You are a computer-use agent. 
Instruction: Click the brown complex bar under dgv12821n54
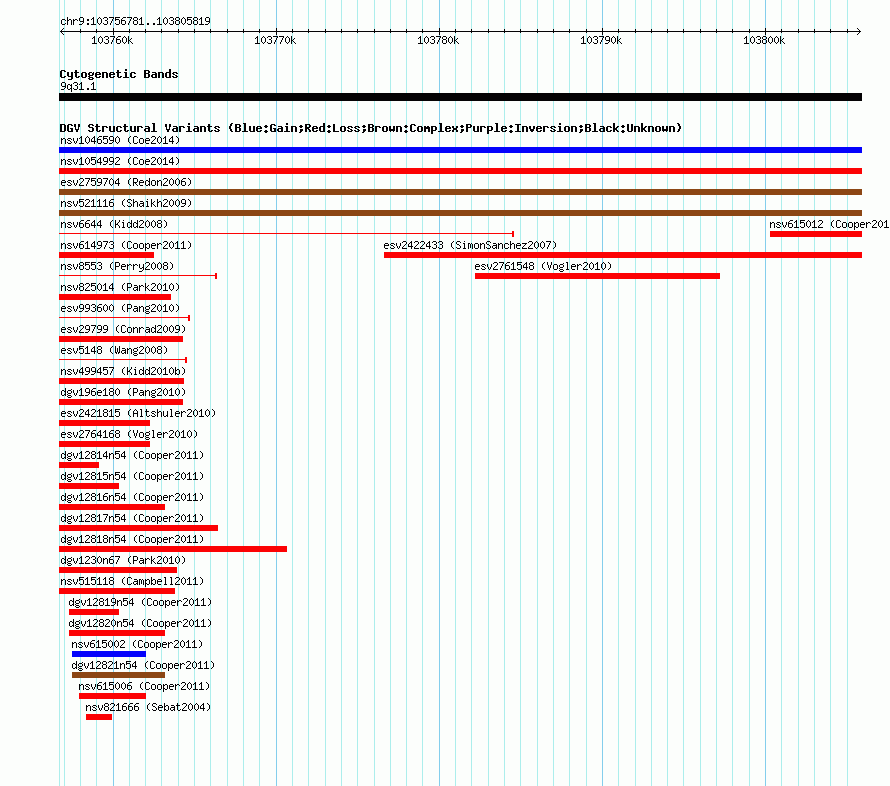(x=119, y=675)
